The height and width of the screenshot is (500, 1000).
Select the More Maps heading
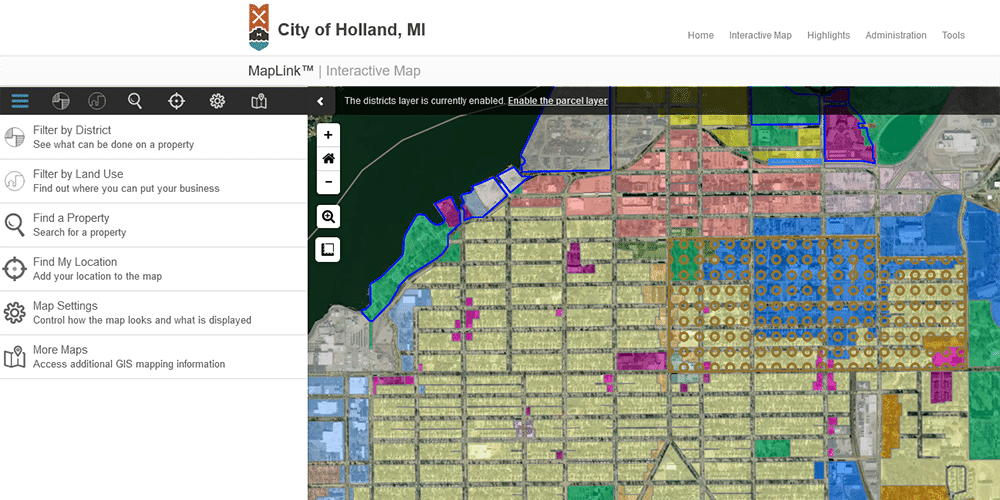[x=60, y=350]
